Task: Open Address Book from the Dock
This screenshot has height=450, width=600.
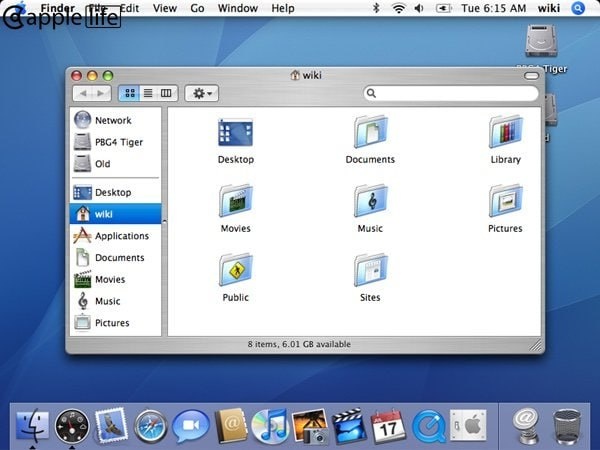Action: point(231,426)
